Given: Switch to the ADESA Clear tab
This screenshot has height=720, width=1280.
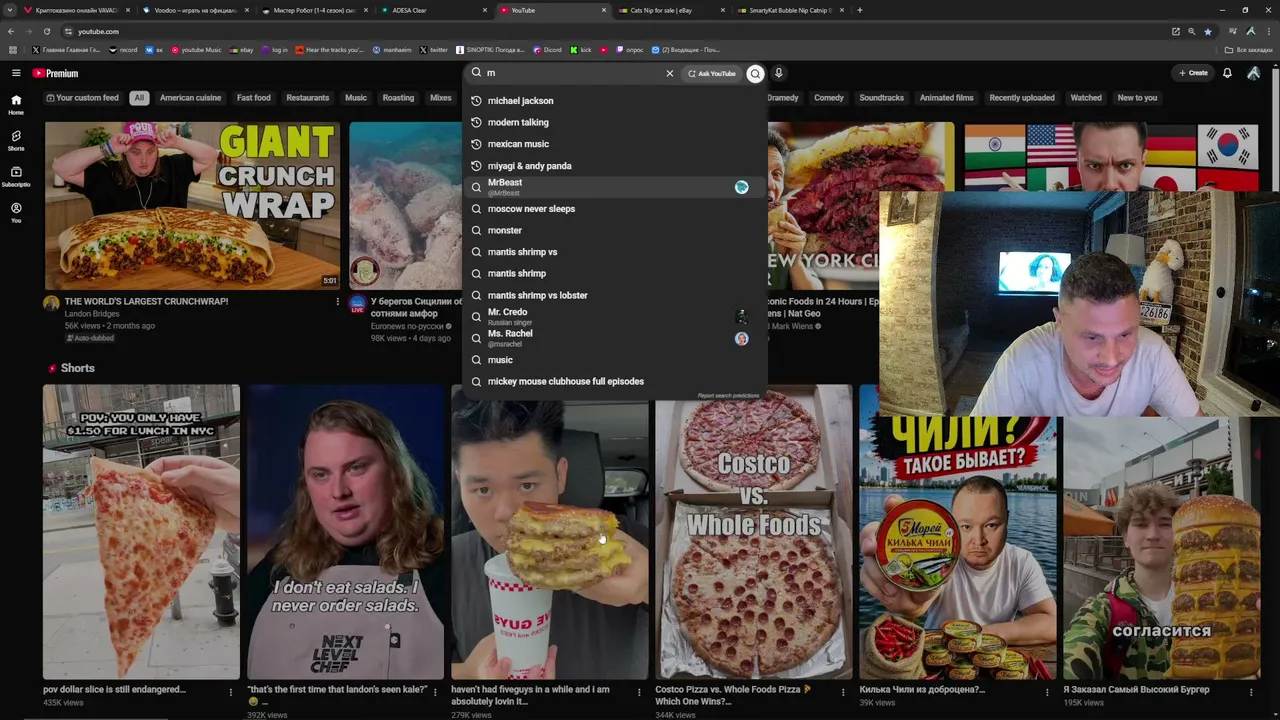Looking at the screenshot, I should 433,10.
